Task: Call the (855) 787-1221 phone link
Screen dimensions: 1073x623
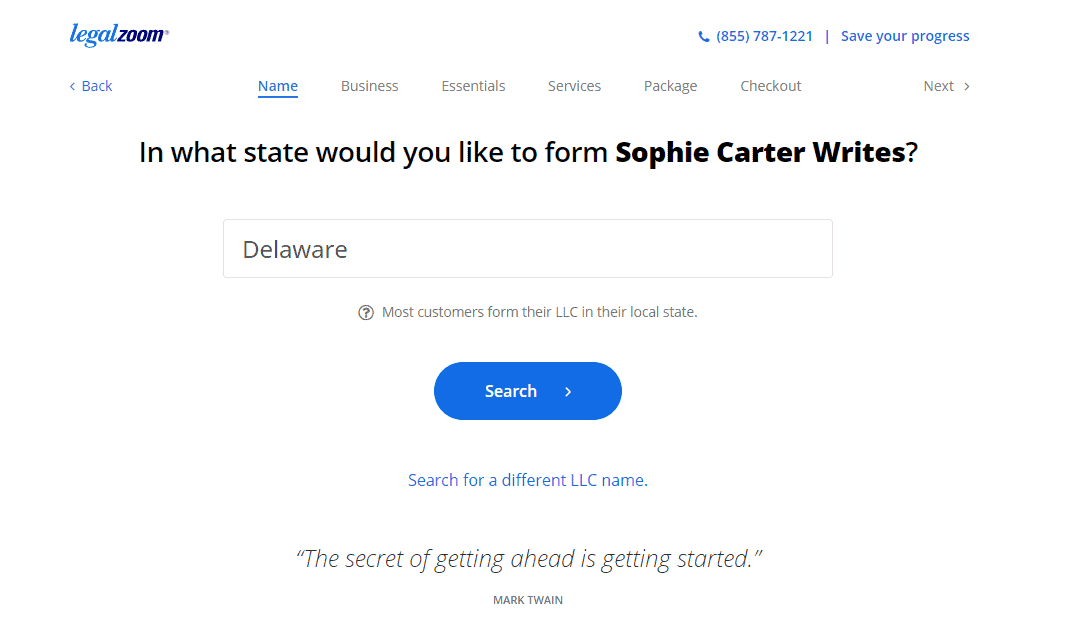Action: 764,36
